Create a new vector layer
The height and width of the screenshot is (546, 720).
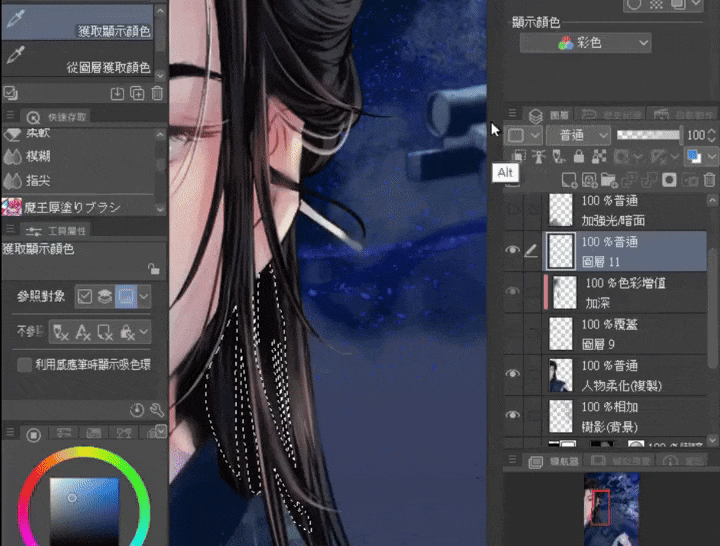(589, 180)
